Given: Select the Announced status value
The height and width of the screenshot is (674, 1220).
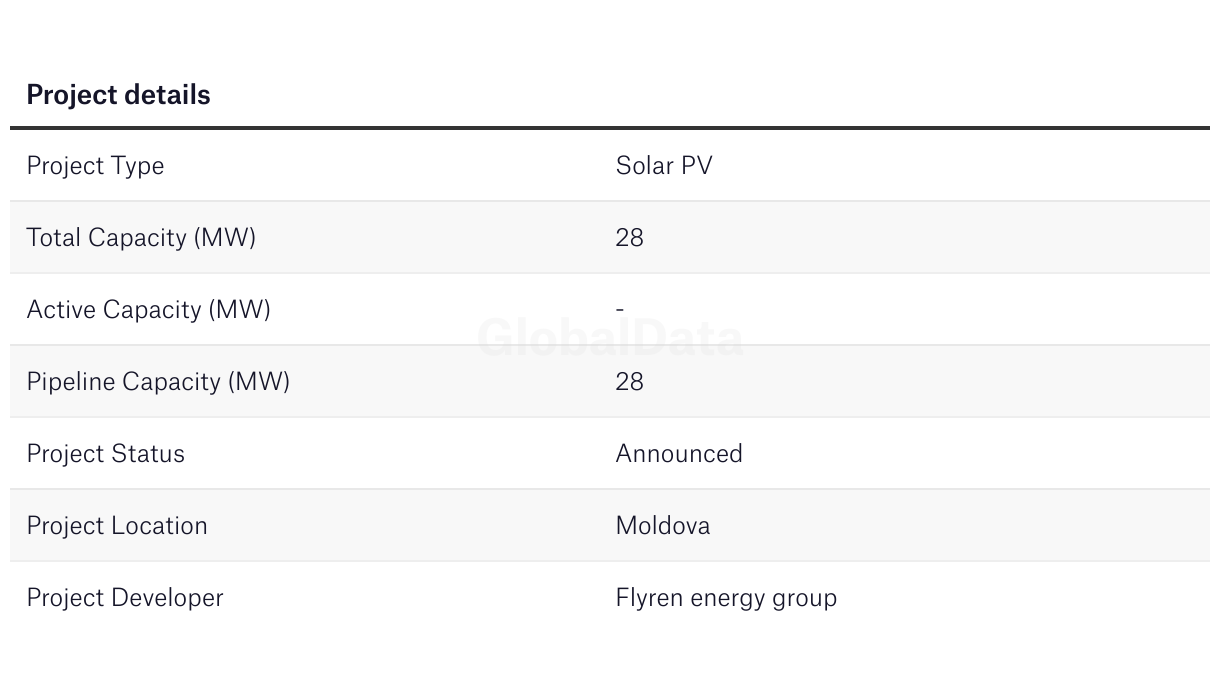Looking at the screenshot, I should pos(679,454).
